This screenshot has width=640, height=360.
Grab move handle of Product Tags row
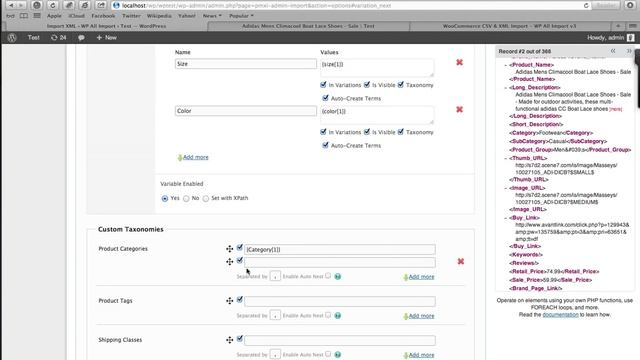229,301
